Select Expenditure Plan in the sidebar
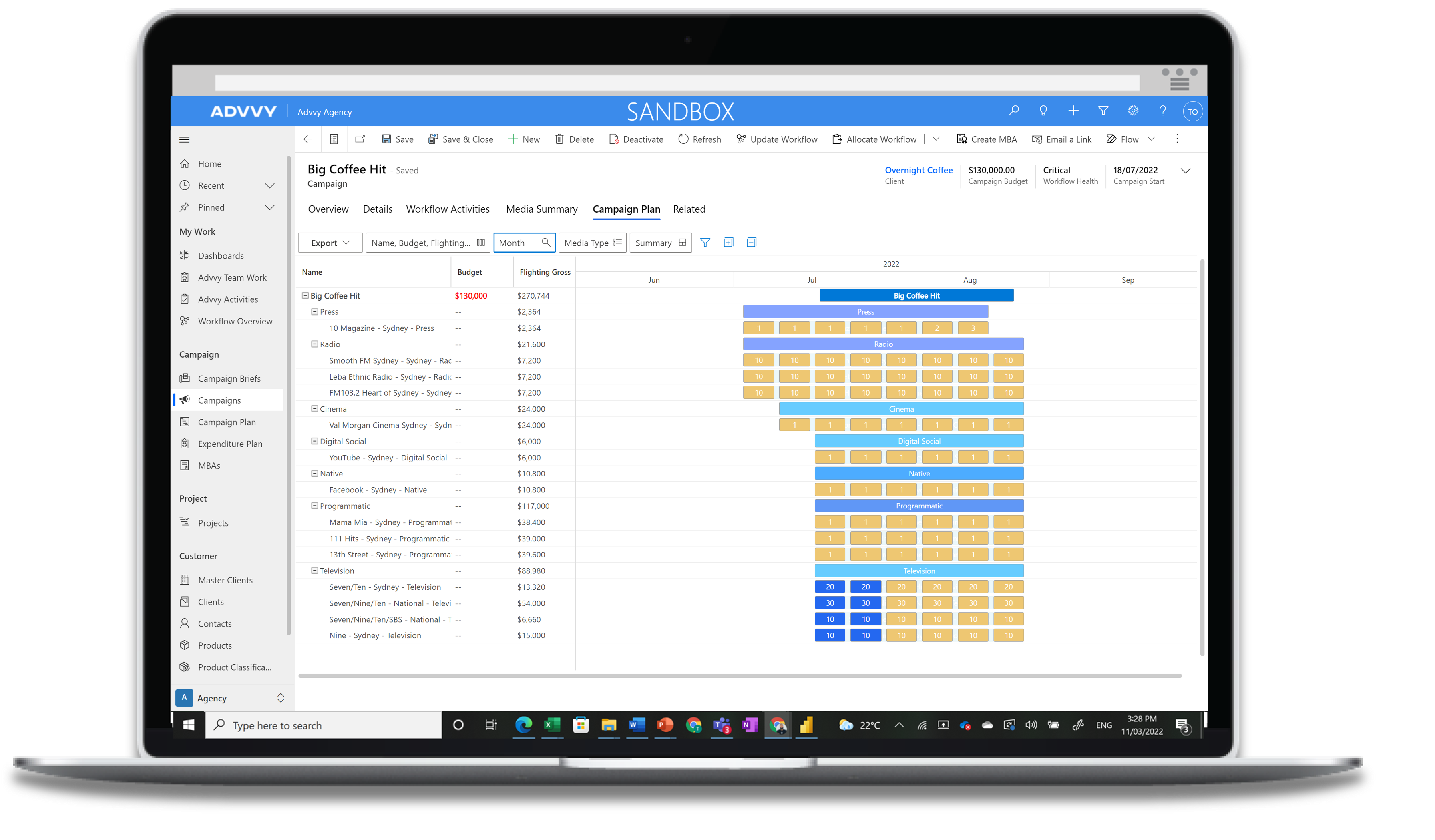This screenshot has width=1435, height=840. [x=230, y=443]
